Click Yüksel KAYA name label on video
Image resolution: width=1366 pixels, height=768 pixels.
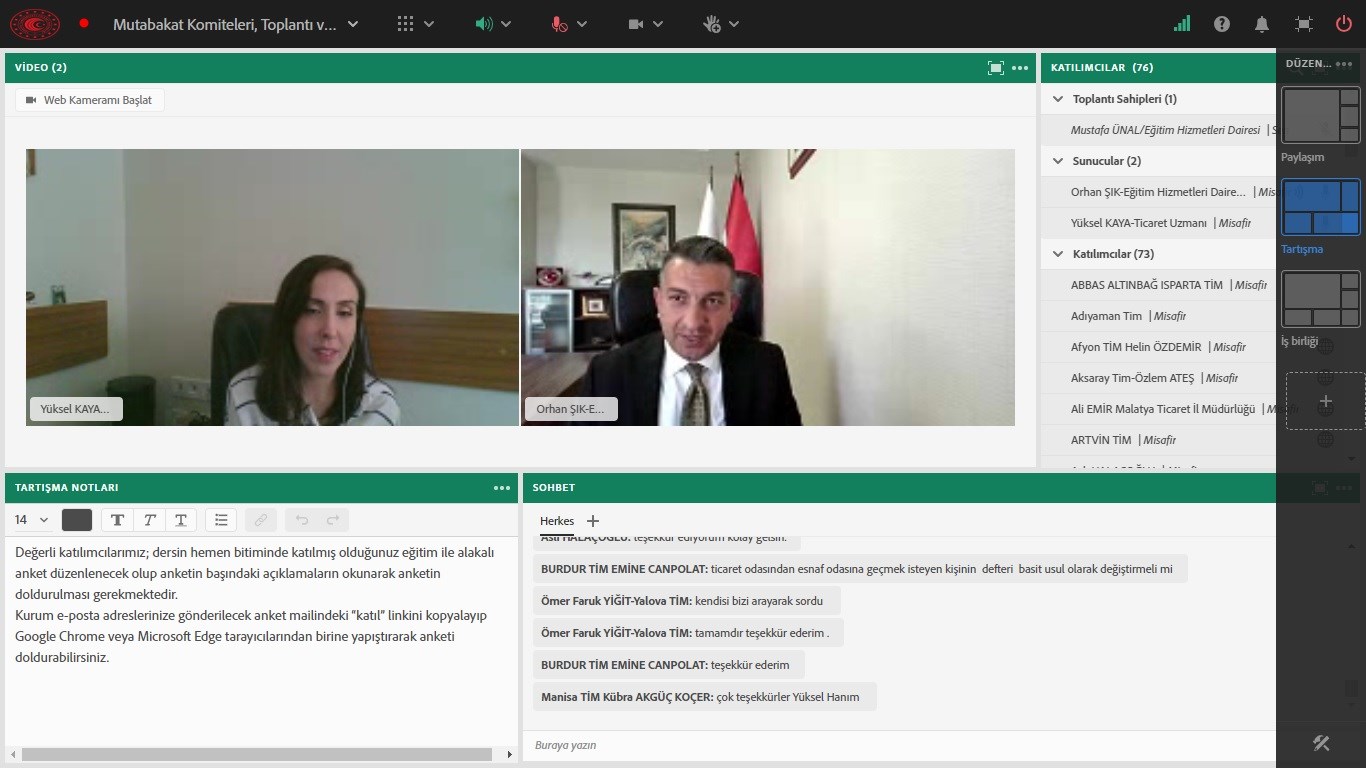pyautogui.click(x=76, y=409)
